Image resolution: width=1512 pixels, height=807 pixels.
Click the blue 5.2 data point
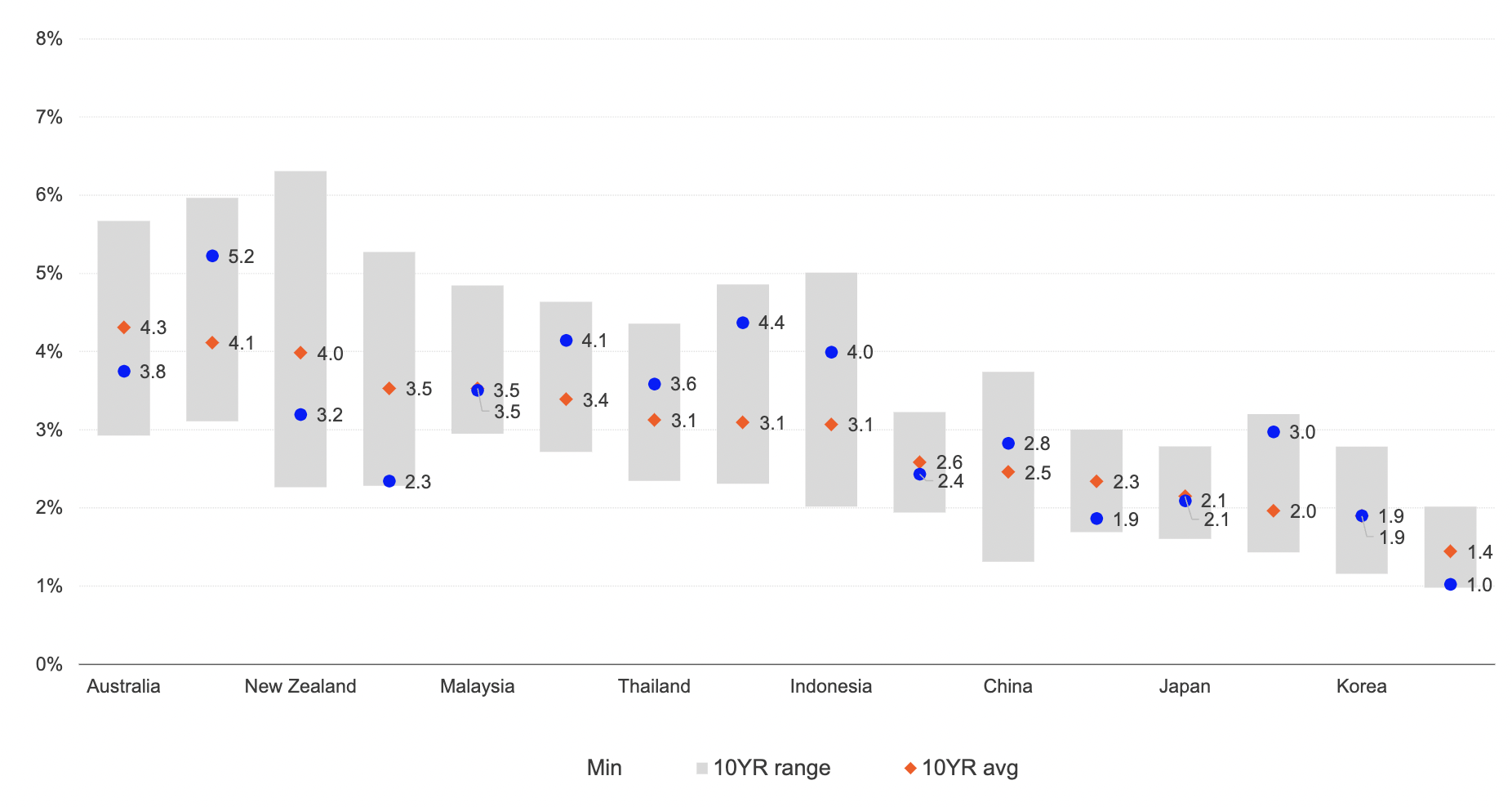pyautogui.click(x=212, y=256)
